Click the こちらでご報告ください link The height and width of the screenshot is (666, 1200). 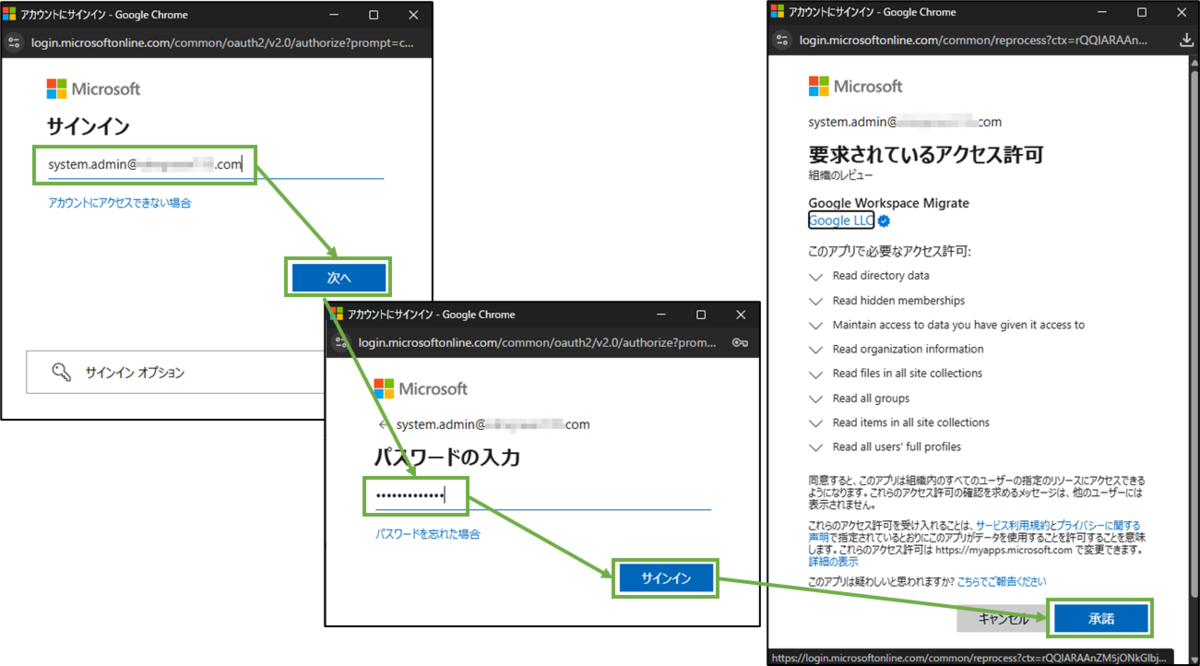(x=1002, y=581)
